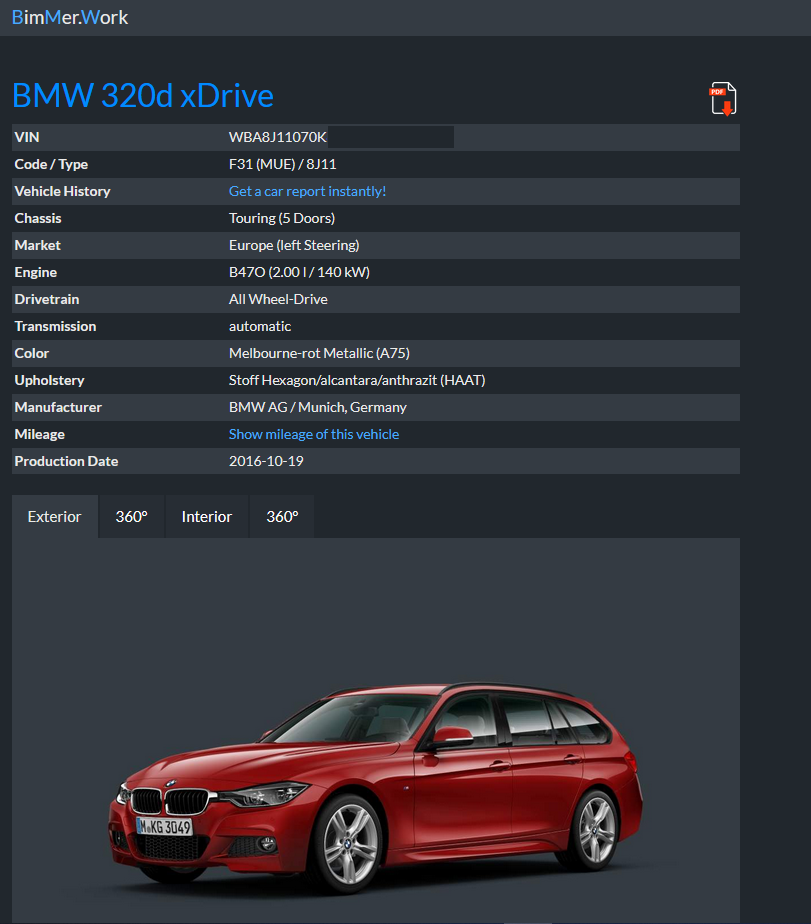The width and height of the screenshot is (811, 924).
Task: Open the 360° tab next to Exterior
Action: pos(131,516)
